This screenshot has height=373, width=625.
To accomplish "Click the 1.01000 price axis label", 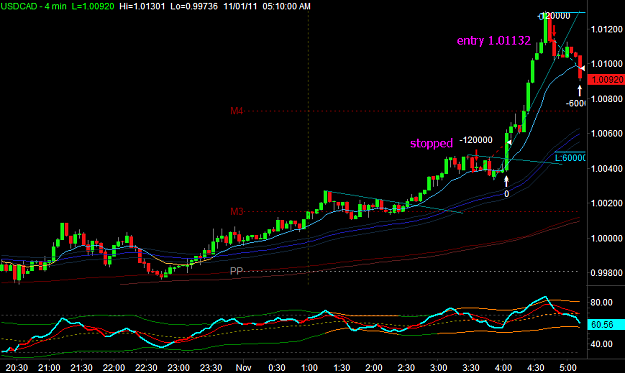I will [x=606, y=64].
